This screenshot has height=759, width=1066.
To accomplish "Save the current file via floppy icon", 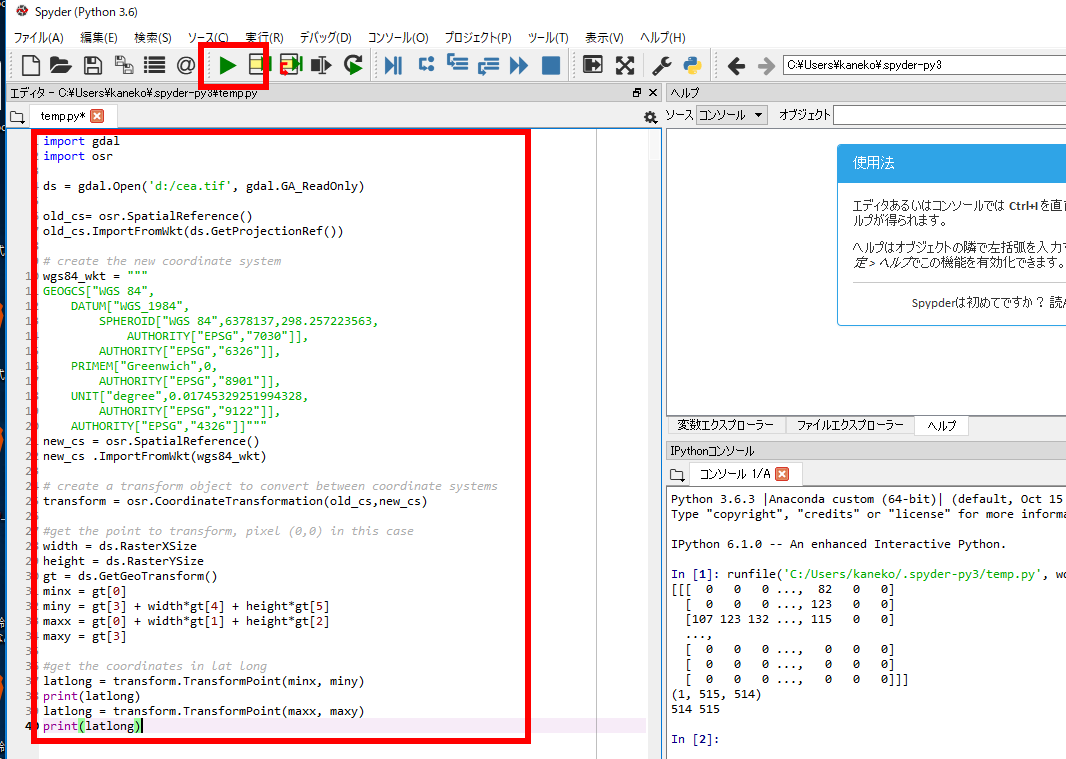I will (92, 66).
